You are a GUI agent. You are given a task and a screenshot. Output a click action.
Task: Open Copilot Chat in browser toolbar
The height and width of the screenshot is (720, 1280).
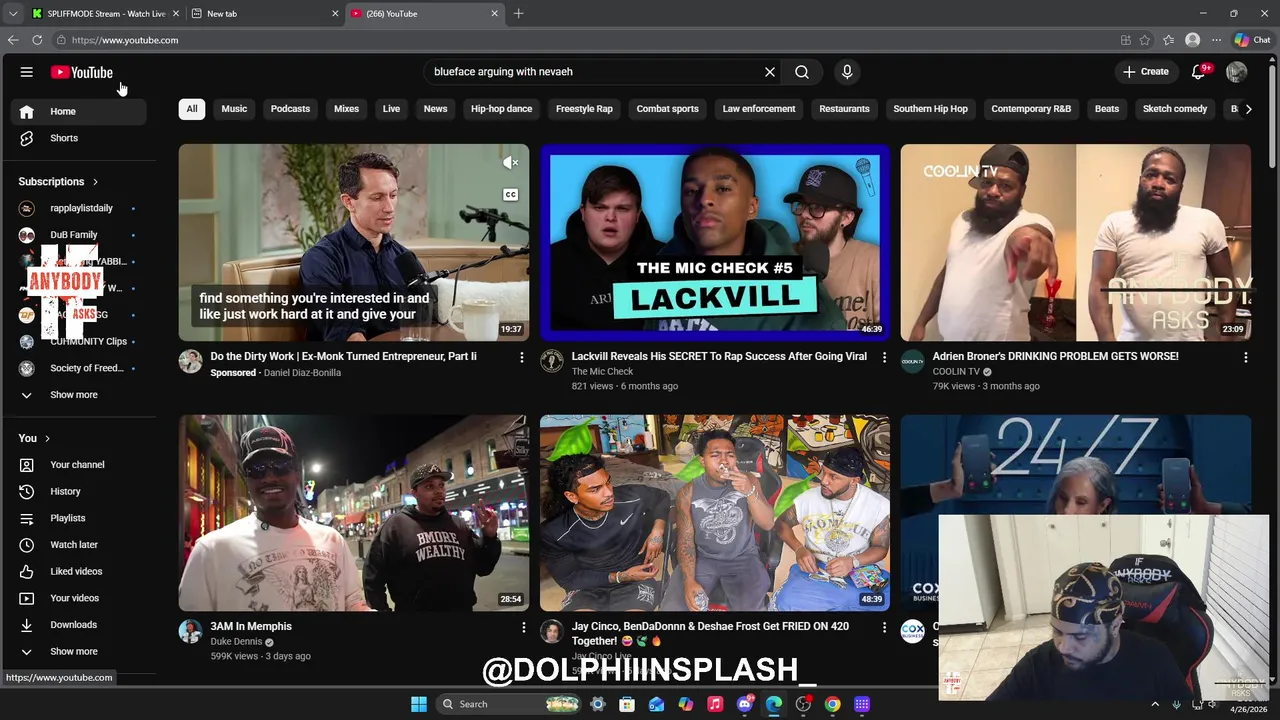coord(1252,40)
